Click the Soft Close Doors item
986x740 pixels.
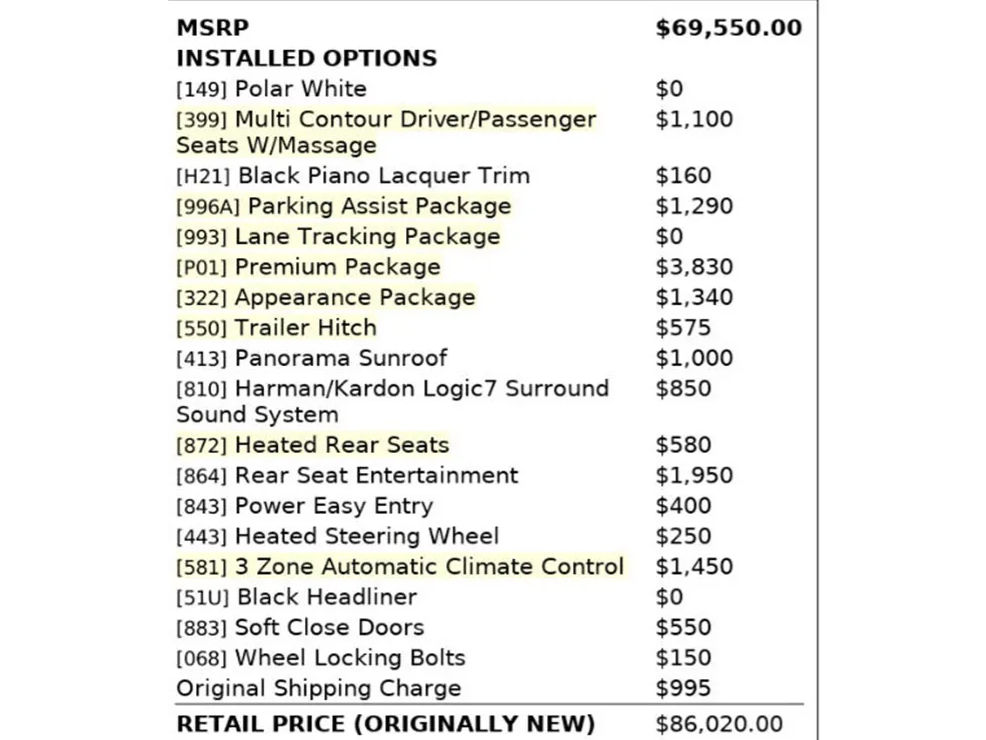(300, 627)
